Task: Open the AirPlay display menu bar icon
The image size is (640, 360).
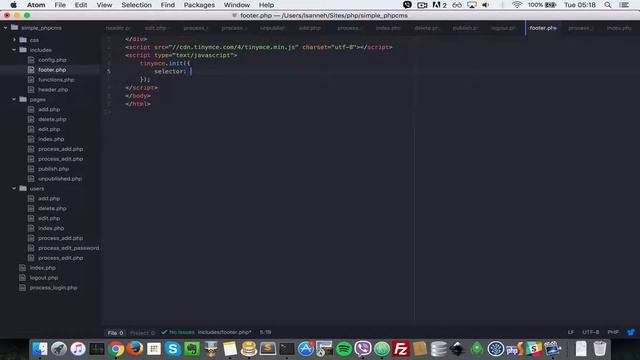Action: tap(471, 5)
